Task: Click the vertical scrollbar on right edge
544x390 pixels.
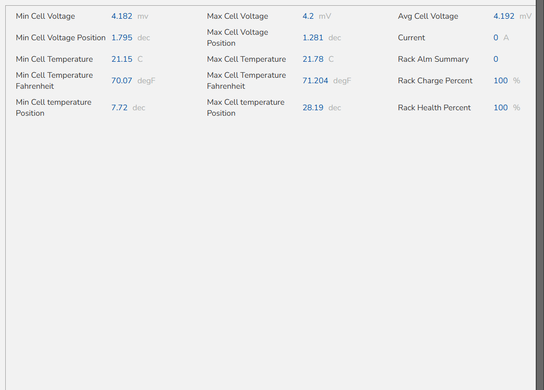Action: (x=539, y=195)
